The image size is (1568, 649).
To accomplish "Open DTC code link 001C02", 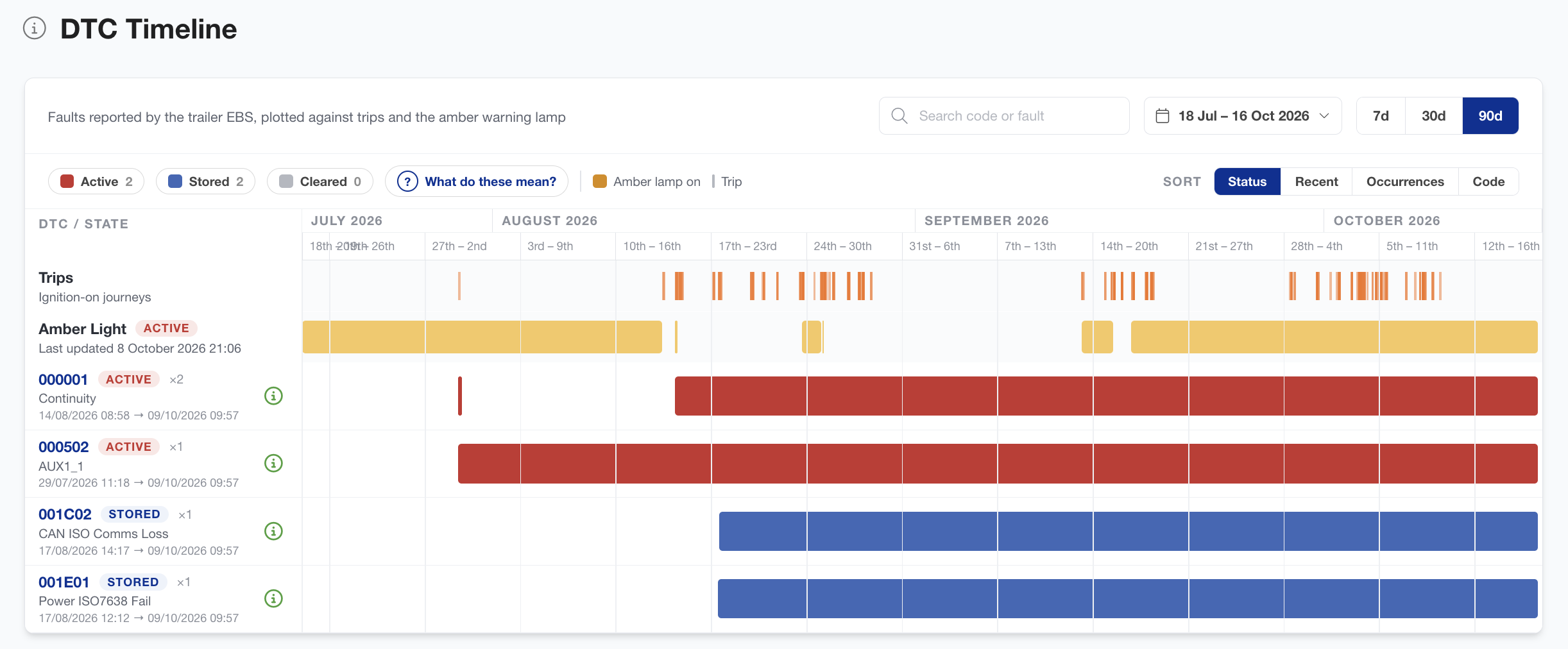I will [65, 514].
